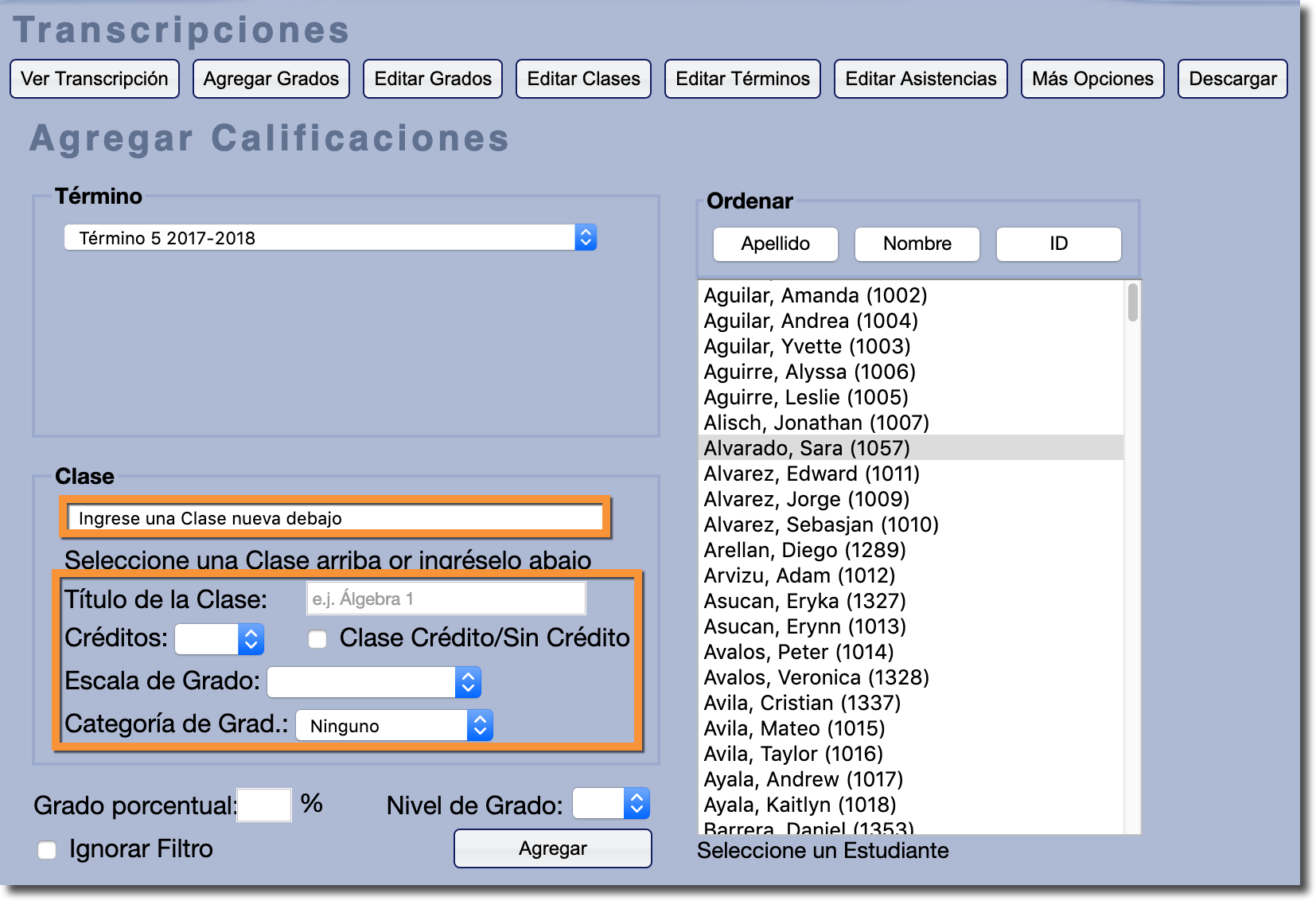Image resolution: width=1316 pixels, height=901 pixels.
Task: Expand the Nivel de Grado dropdown
Action: (611, 804)
